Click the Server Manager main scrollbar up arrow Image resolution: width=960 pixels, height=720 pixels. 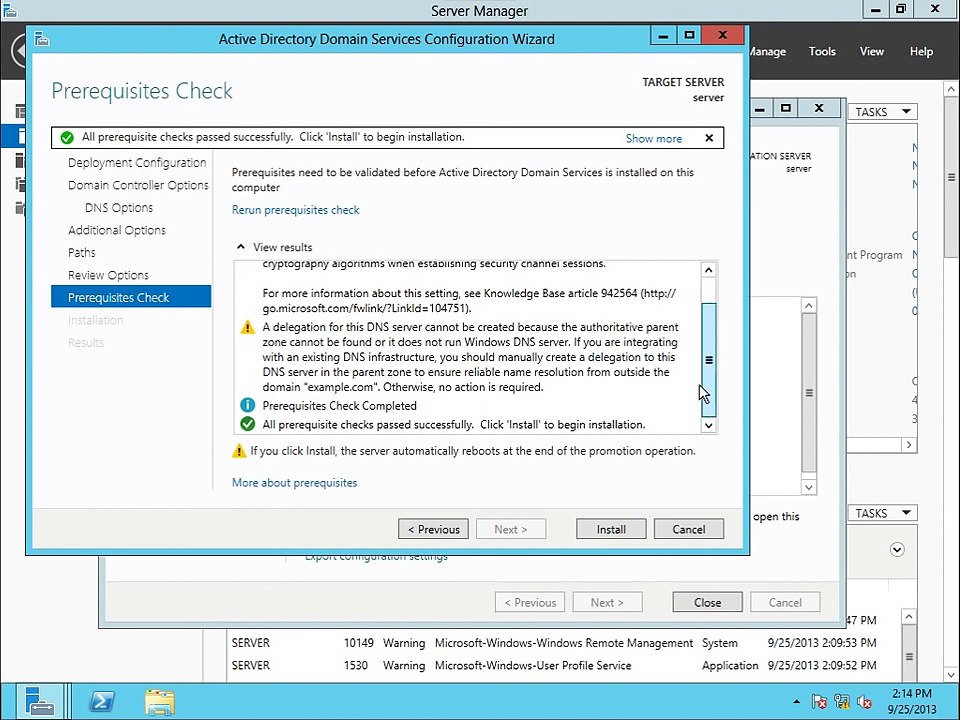point(950,89)
